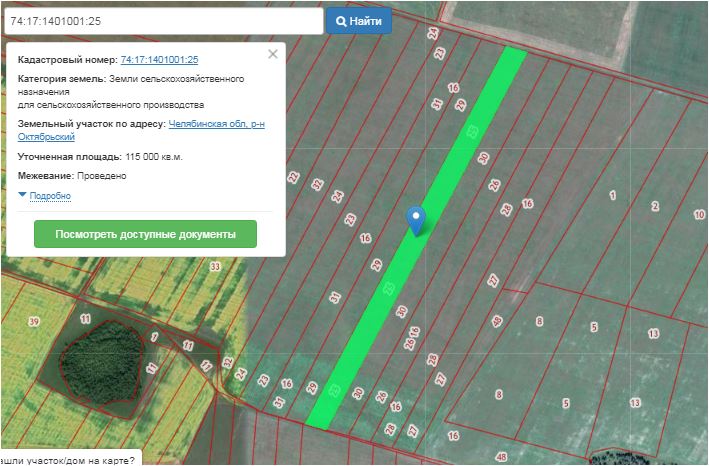This screenshot has width=709, height=466.
Task: Click the blue map location pin
Action: click(x=416, y=219)
